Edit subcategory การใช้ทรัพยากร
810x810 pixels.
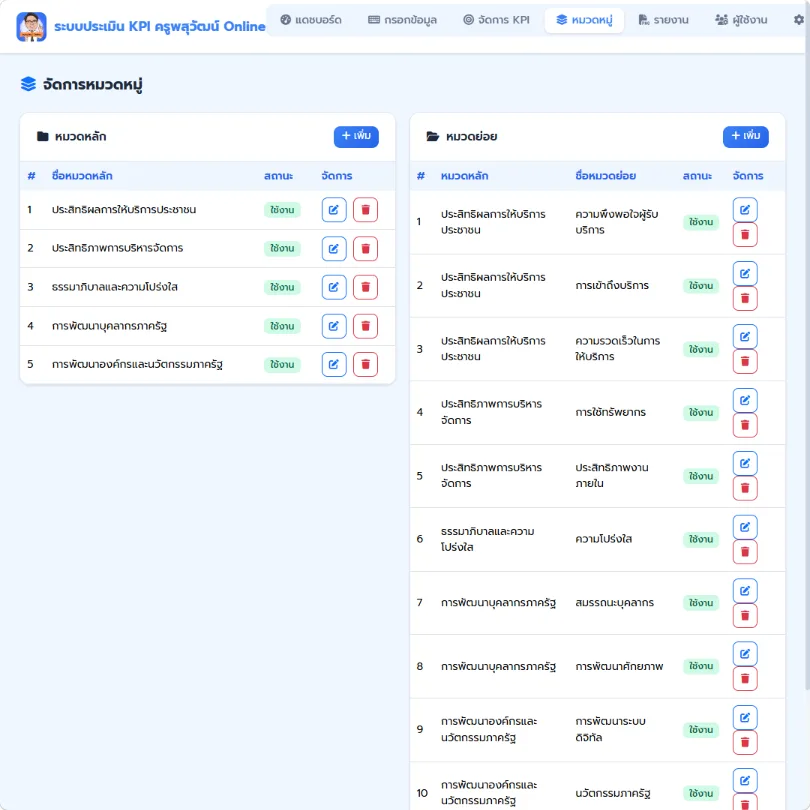coord(745,400)
